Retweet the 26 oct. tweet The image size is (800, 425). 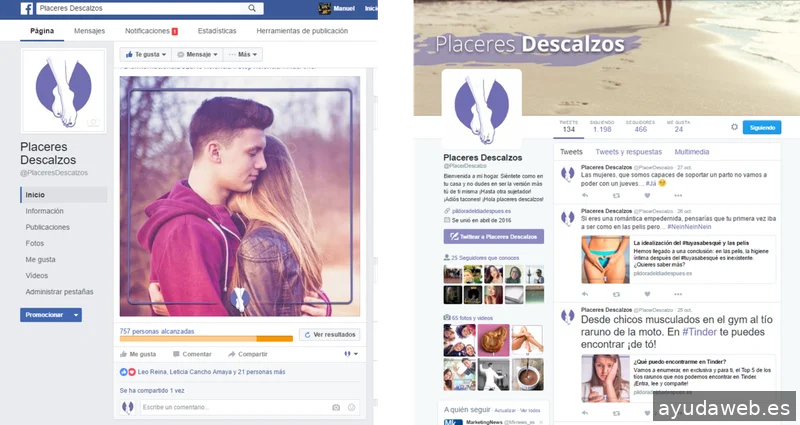pyautogui.click(x=616, y=294)
